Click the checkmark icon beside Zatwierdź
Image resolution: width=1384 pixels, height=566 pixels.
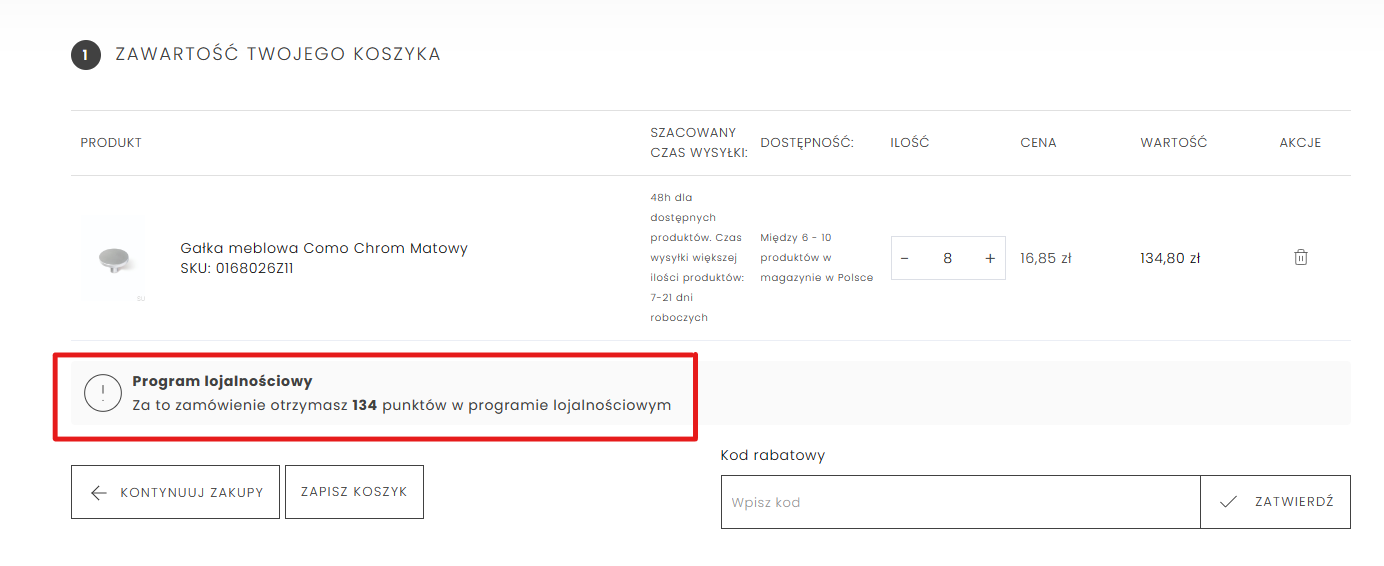[x=1229, y=502]
